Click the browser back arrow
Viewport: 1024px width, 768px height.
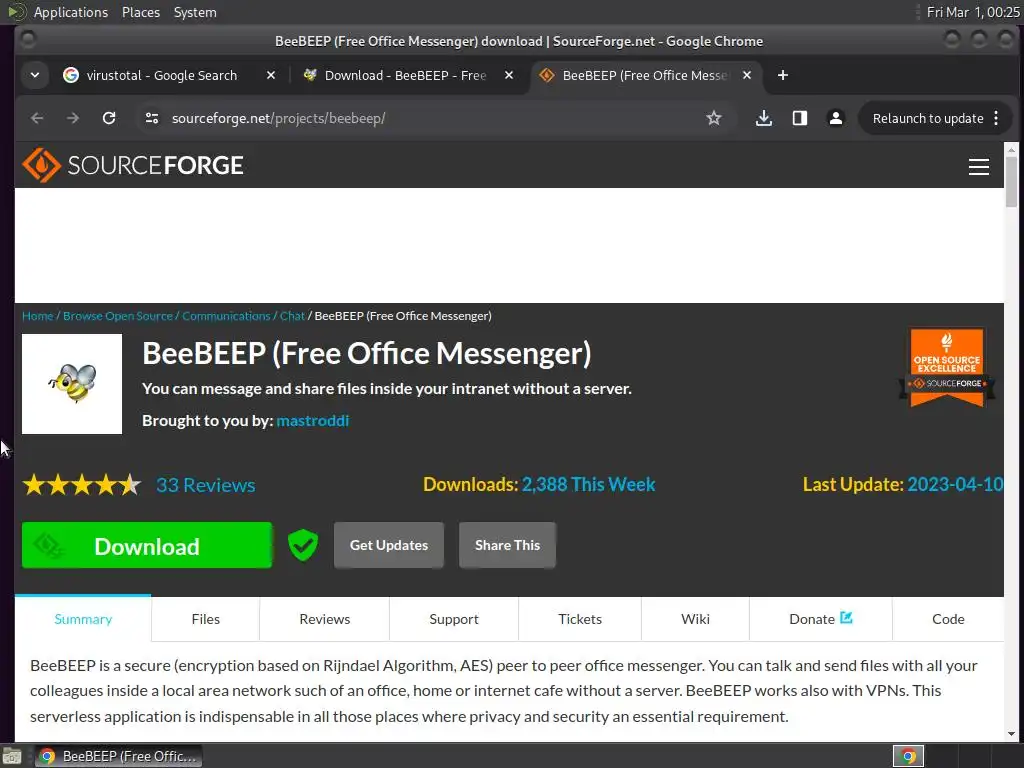tap(37, 118)
